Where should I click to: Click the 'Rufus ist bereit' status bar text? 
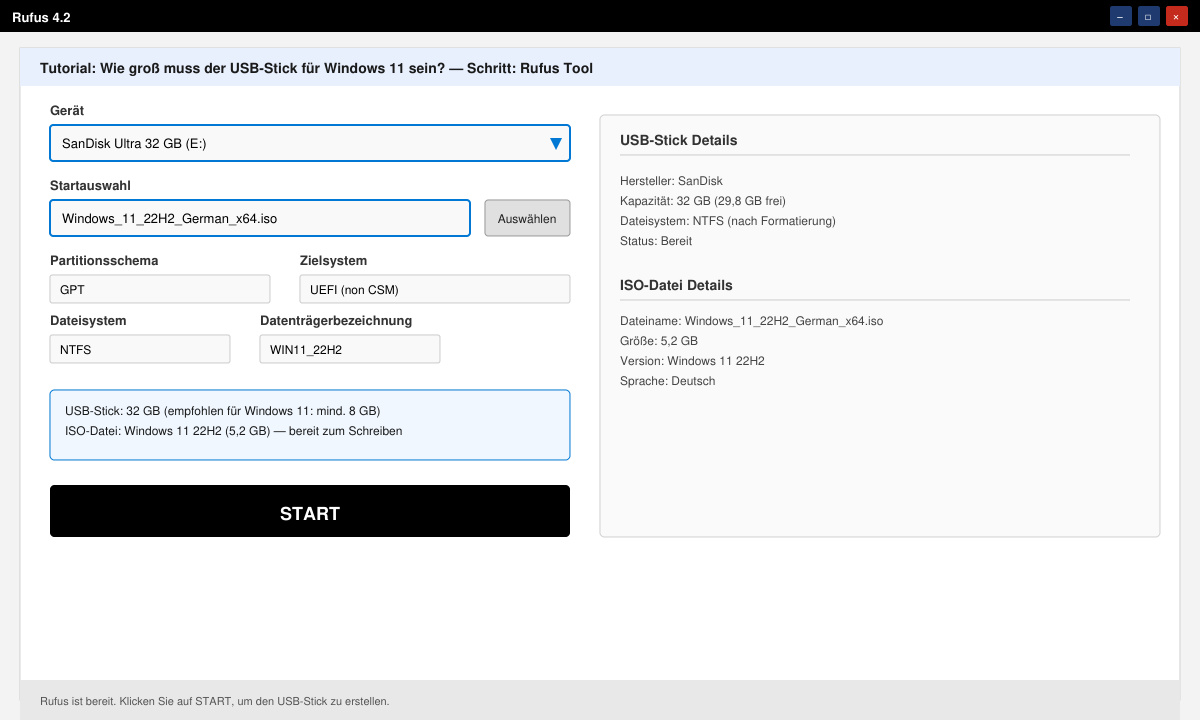tap(214, 701)
